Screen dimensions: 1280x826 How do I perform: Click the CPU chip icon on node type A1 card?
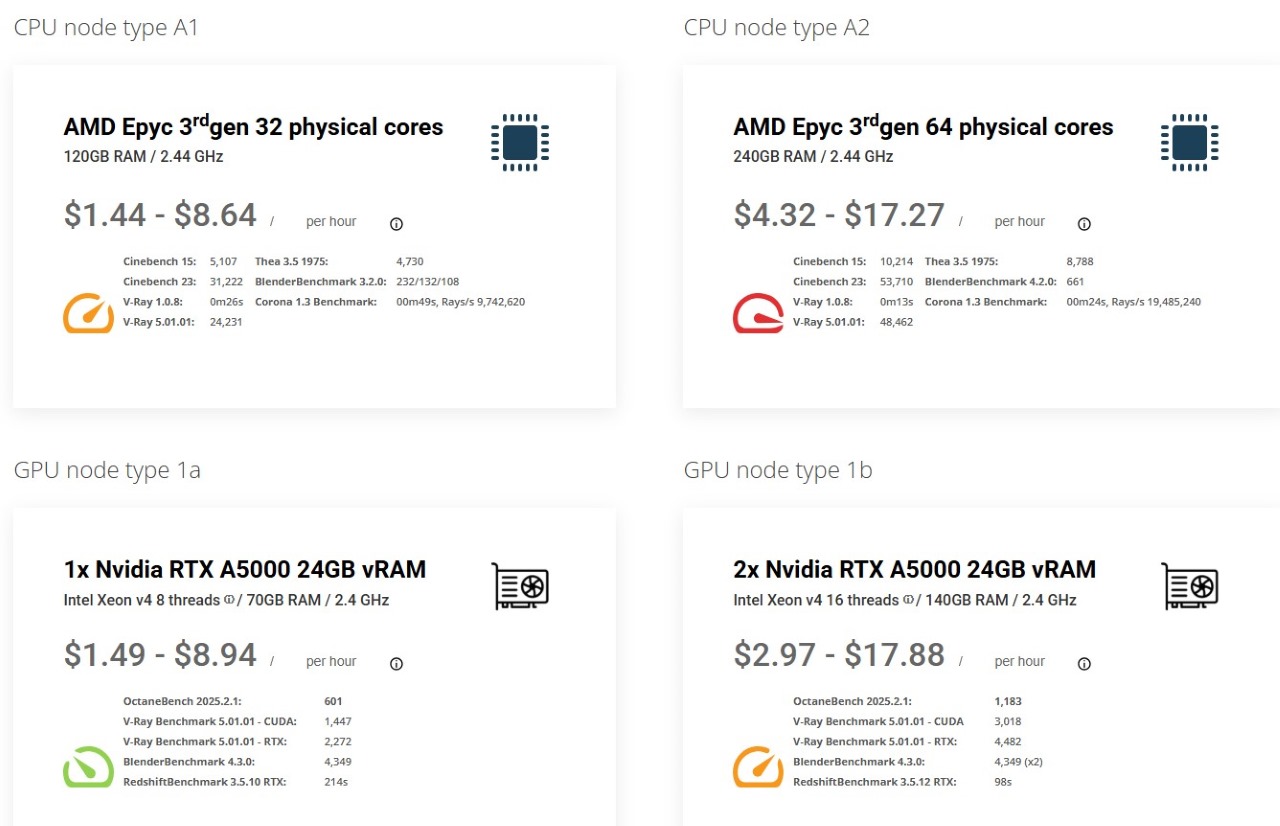[x=518, y=142]
